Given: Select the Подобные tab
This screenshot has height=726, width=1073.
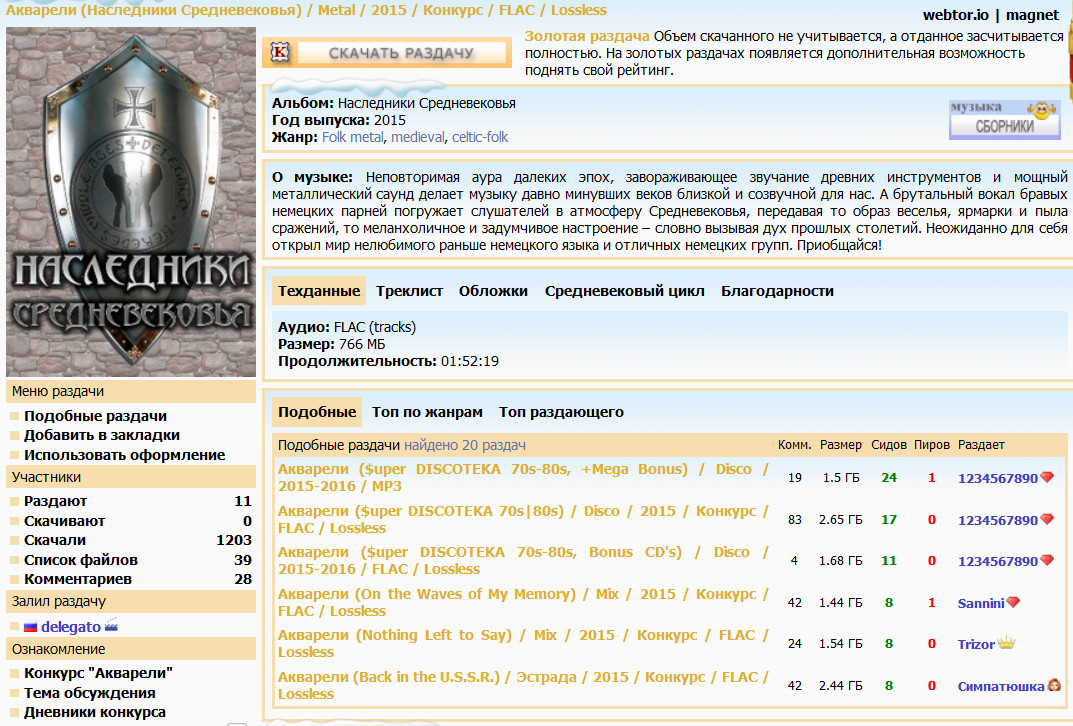Looking at the screenshot, I should tap(317, 412).
